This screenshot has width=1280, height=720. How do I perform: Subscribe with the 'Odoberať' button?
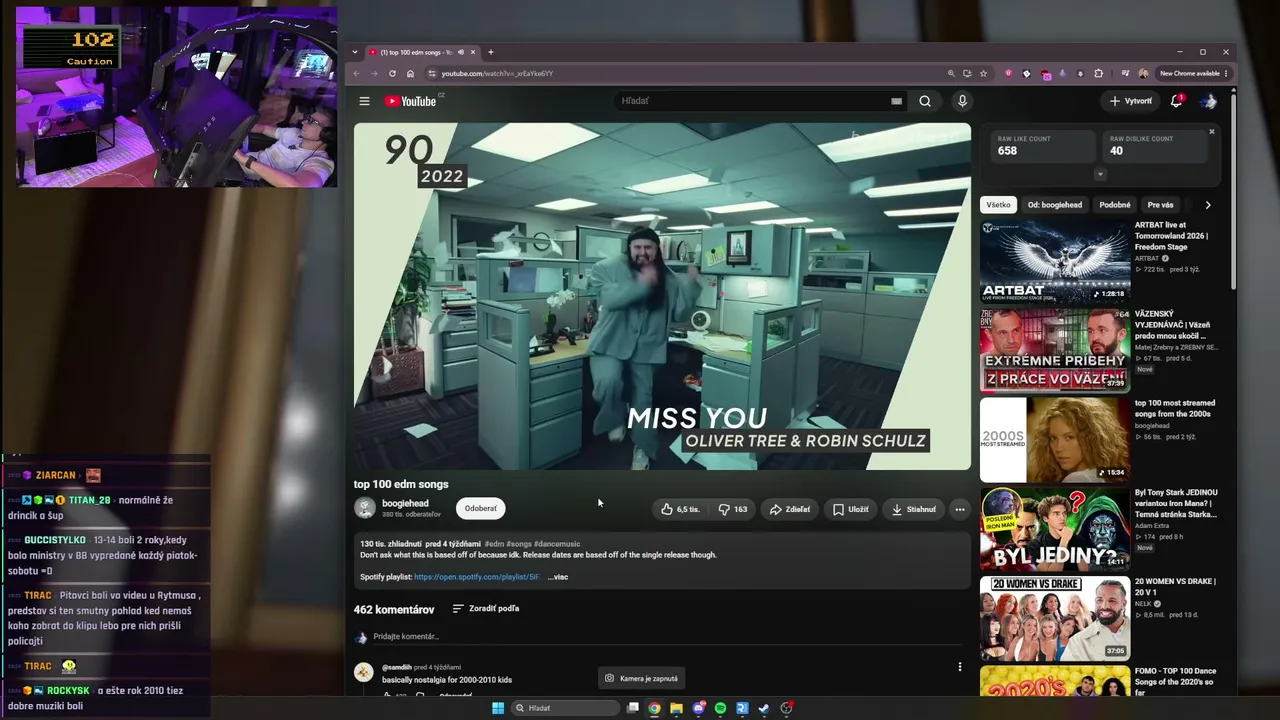(481, 508)
